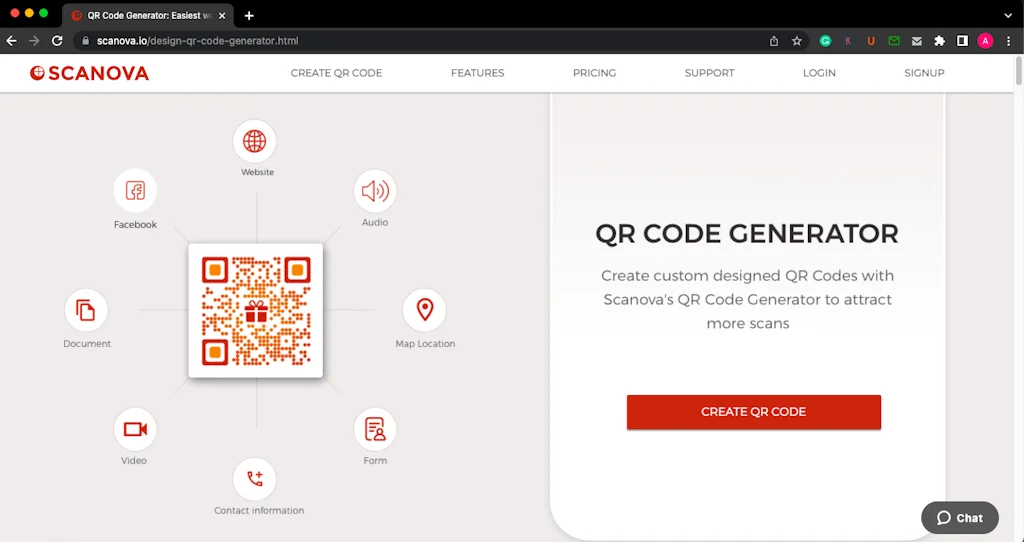Go to PRICING page
This screenshot has height=542, width=1024.
[594, 73]
